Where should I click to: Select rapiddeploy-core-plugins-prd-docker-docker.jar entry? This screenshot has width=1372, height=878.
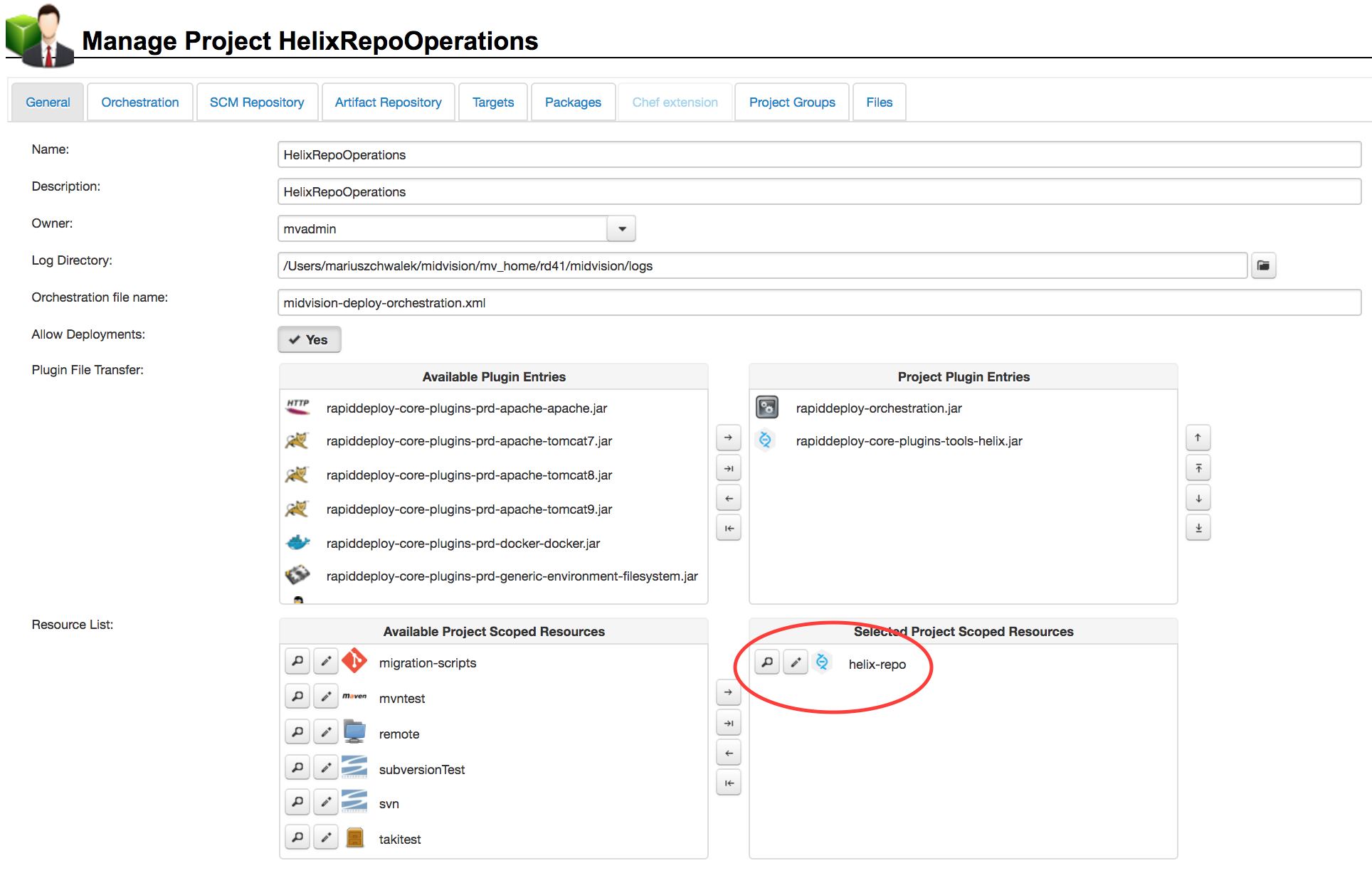(x=494, y=543)
